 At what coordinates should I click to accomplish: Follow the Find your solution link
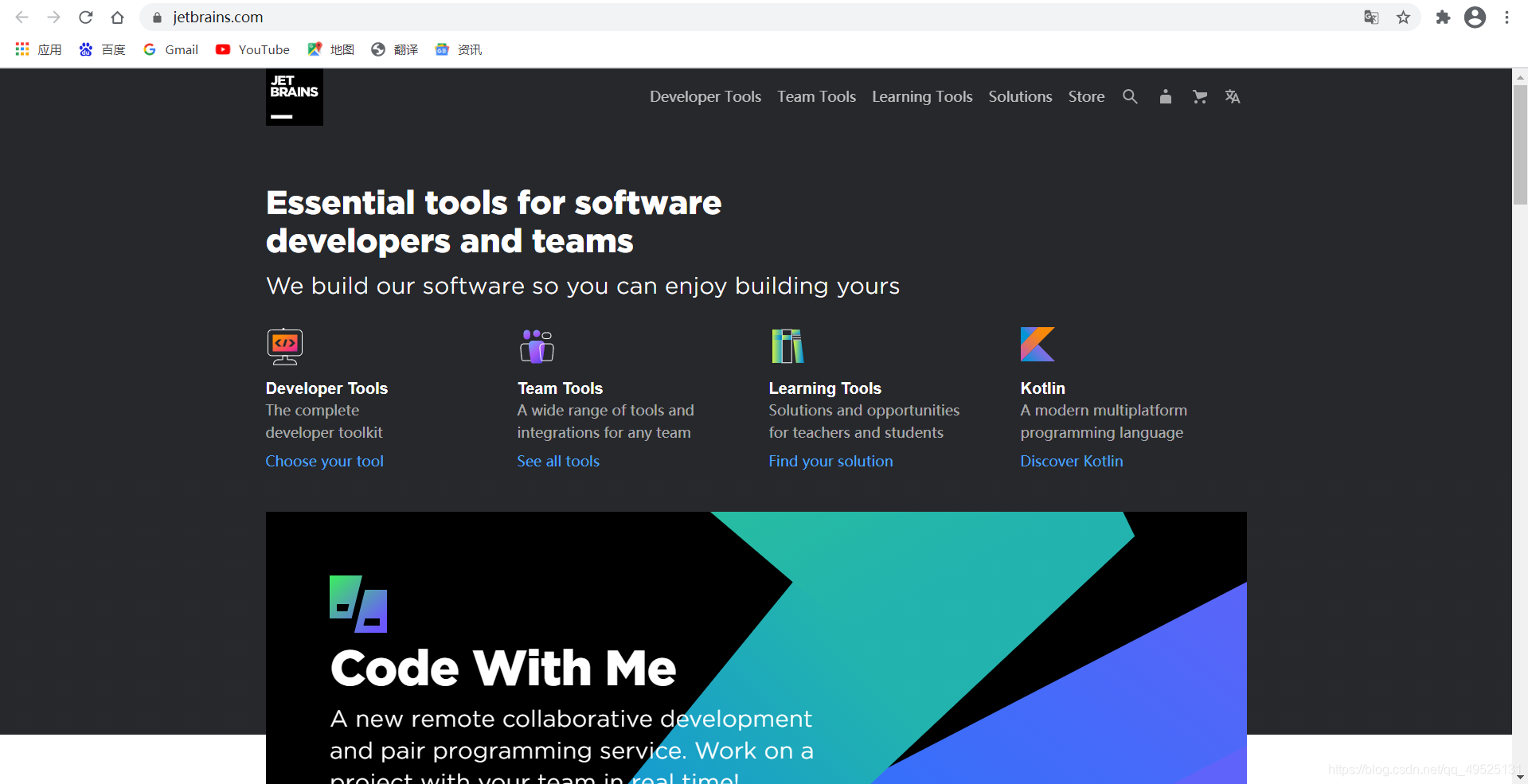click(x=830, y=461)
